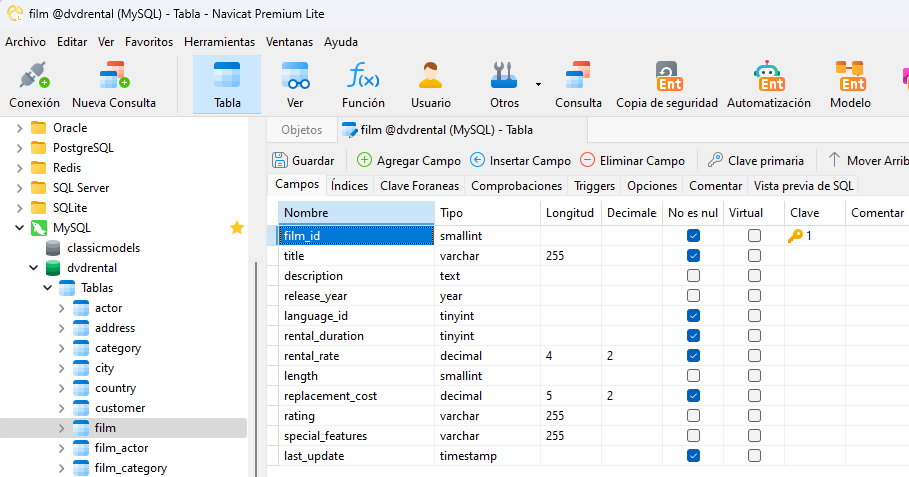Screen dimensions: 909x477
Task: Click the Insertar Campo arrow icon
Action: 477,160
